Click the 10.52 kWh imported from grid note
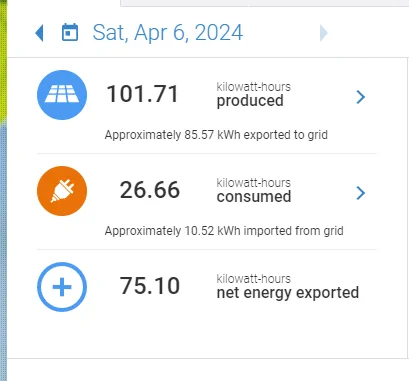The width and height of the screenshot is (409, 381). coord(224,231)
